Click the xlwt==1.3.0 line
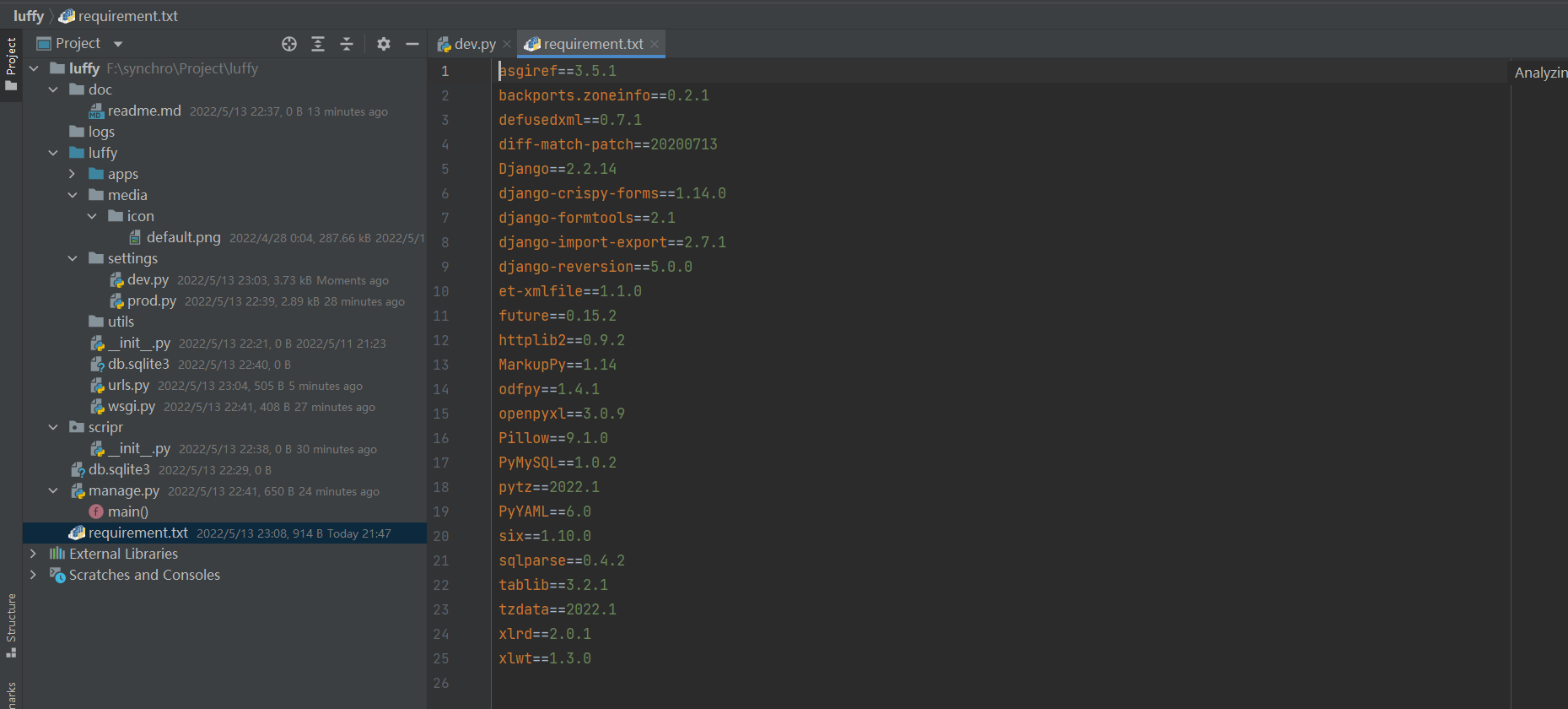Viewport: 1568px width, 709px height. 545,658
